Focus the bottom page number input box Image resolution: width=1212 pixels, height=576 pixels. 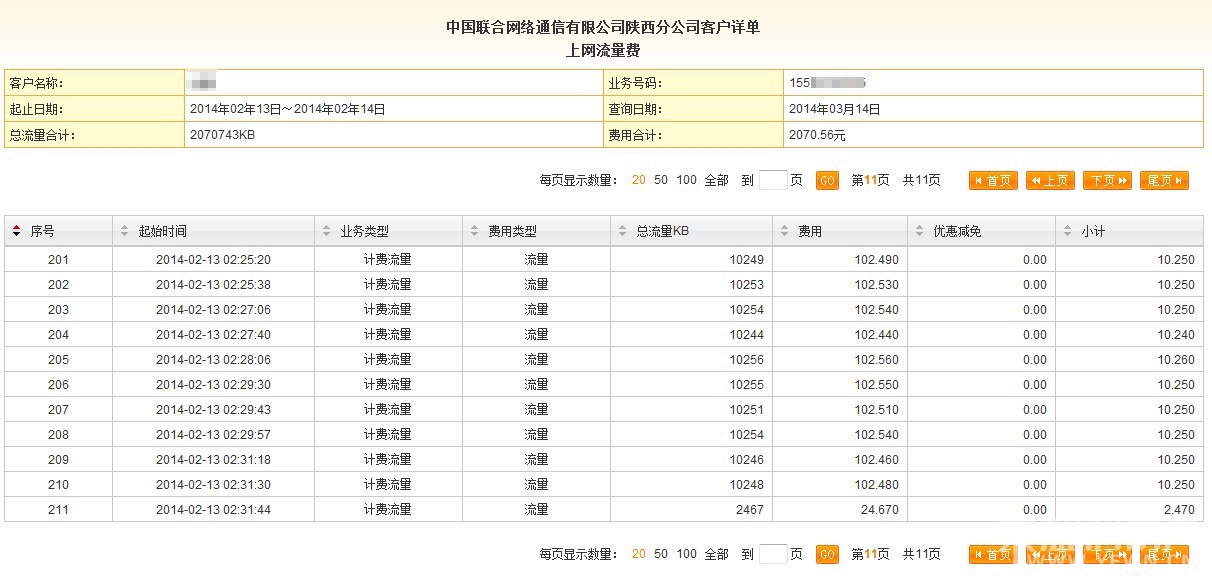pyautogui.click(x=773, y=554)
